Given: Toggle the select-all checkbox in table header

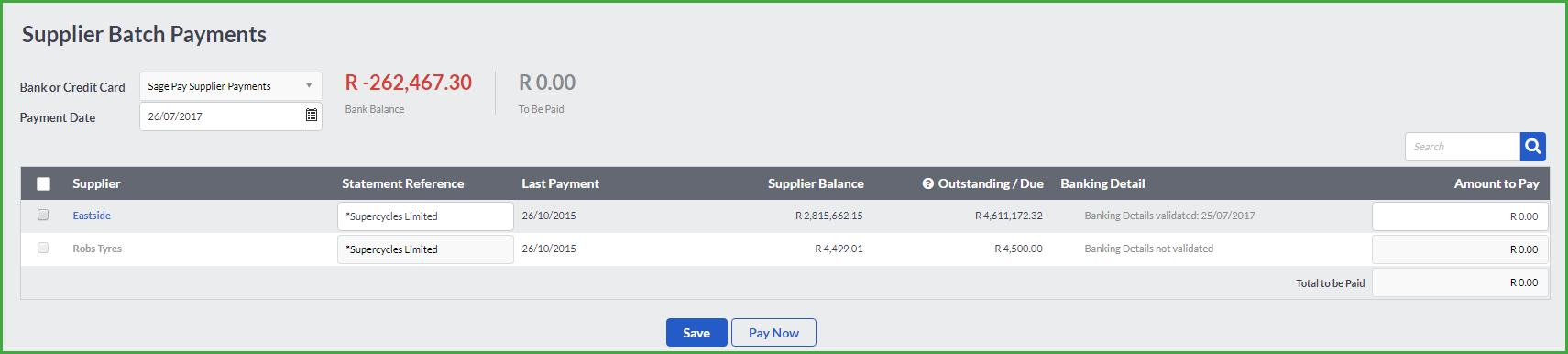Looking at the screenshot, I should (x=43, y=183).
